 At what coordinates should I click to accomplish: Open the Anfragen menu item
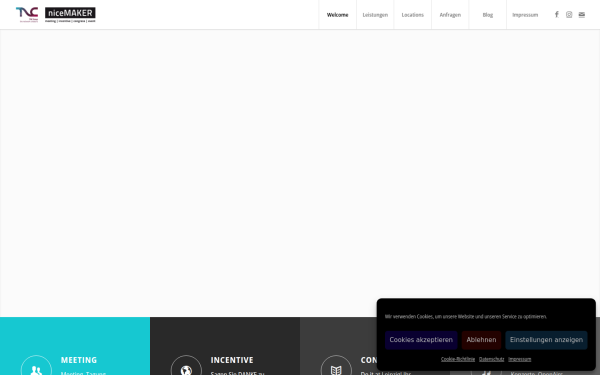click(x=450, y=15)
